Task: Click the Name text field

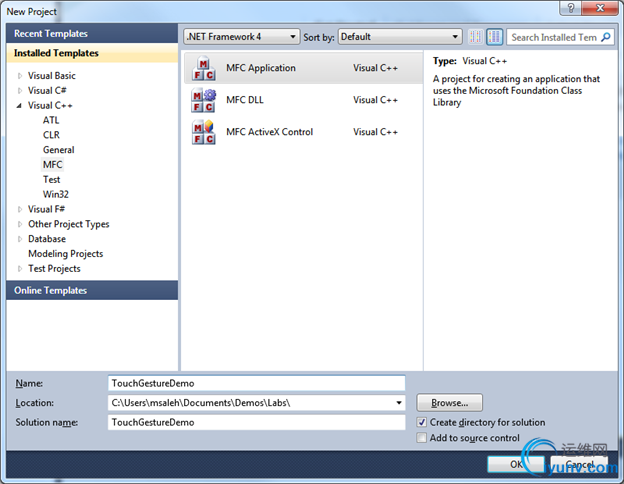Action: point(257,383)
